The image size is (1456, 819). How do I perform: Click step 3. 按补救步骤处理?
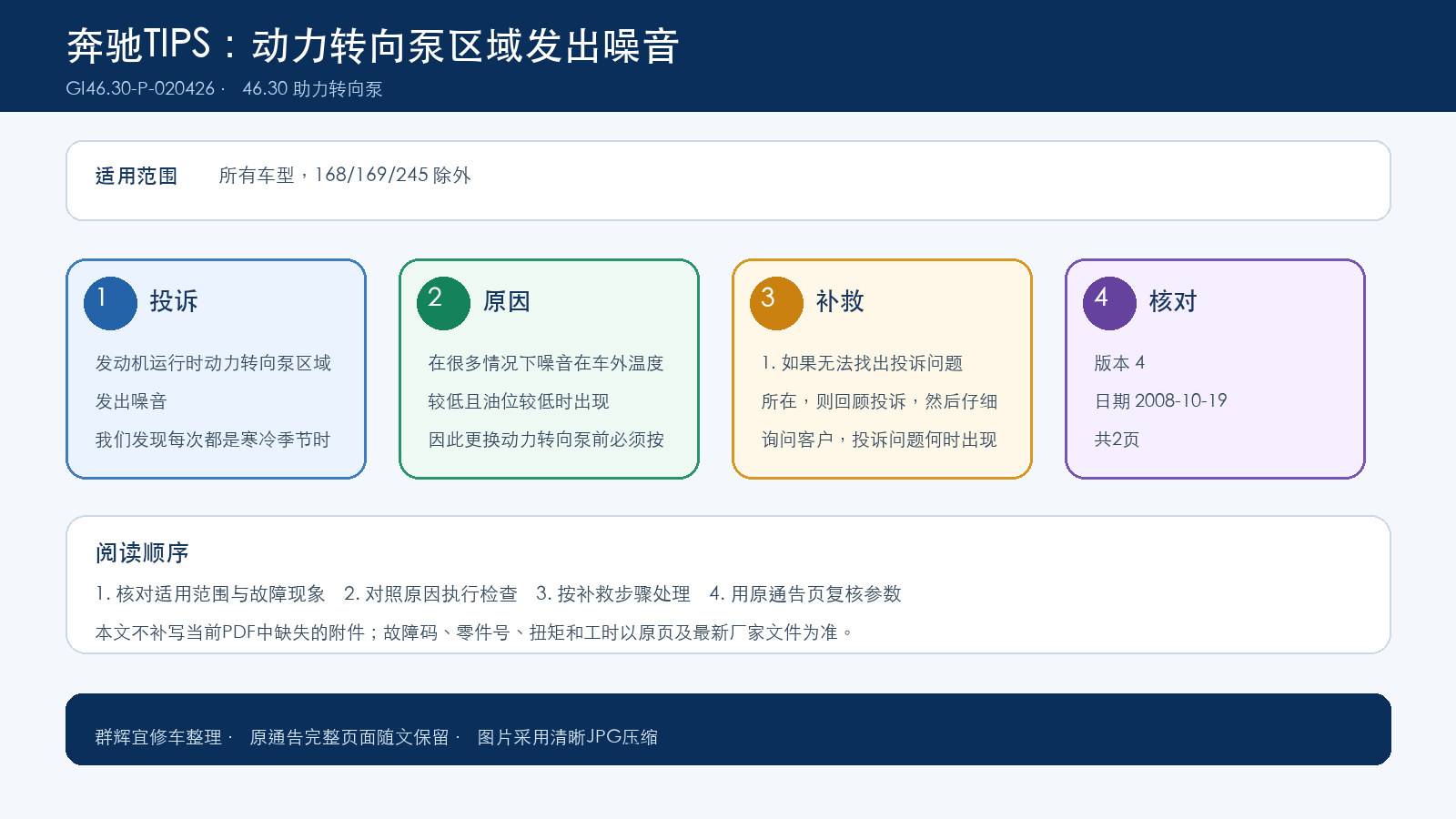click(613, 594)
